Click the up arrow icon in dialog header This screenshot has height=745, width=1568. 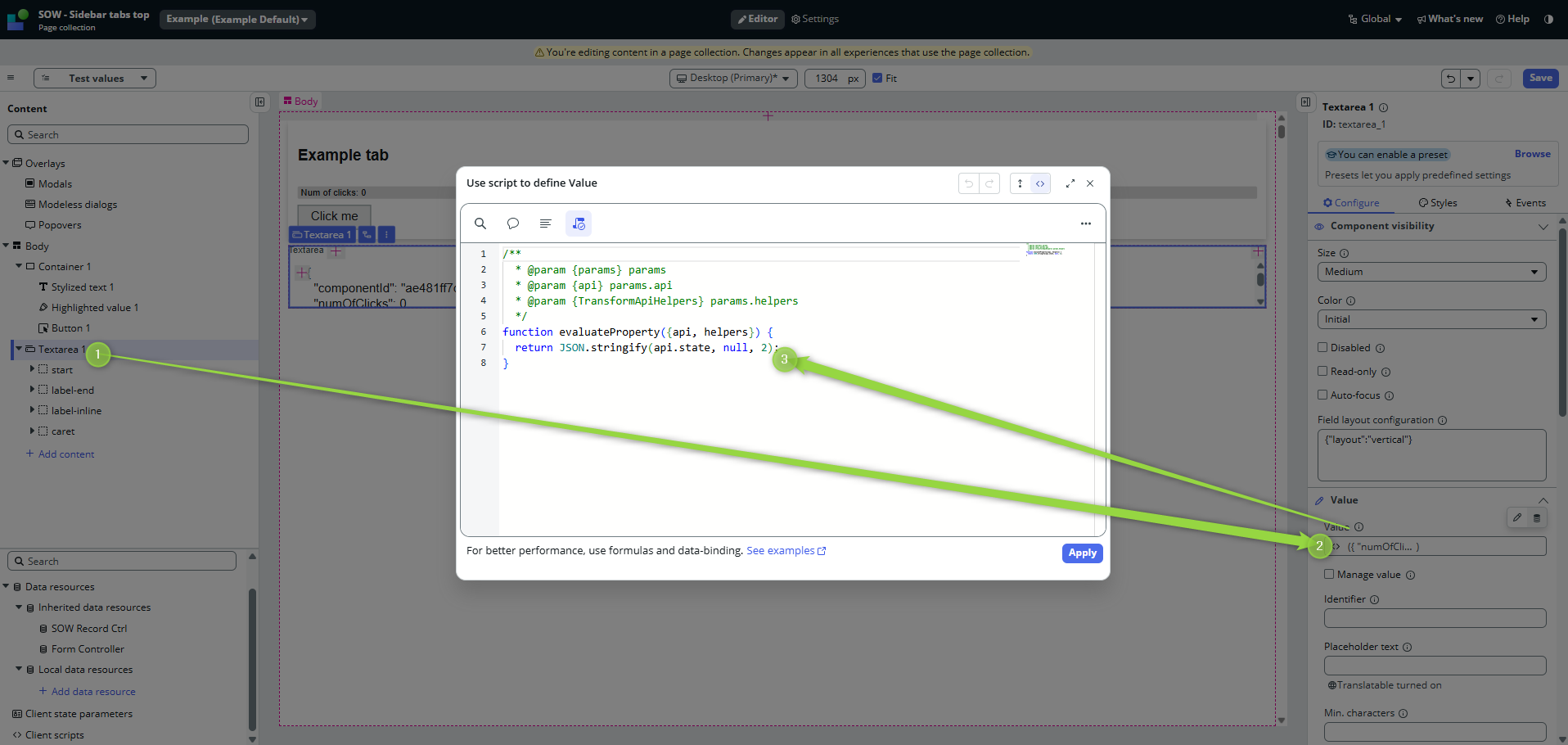1020,183
